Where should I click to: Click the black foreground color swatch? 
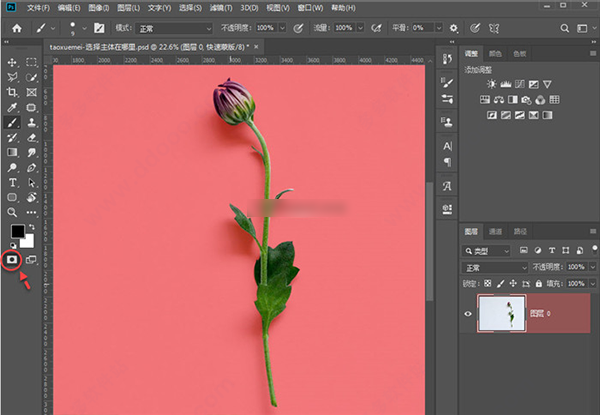click(17, 231)
